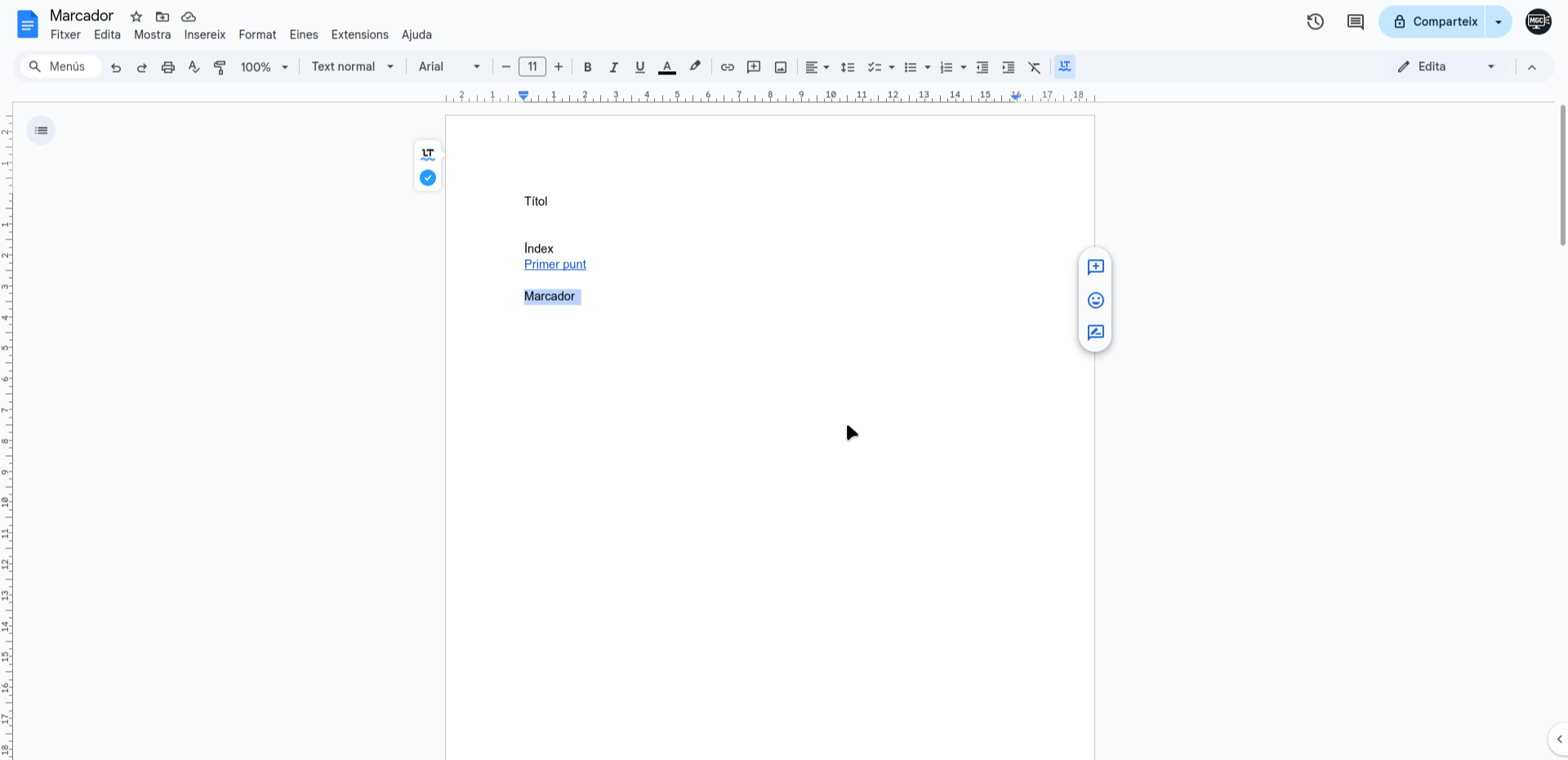The image size is (1568, 760).
Task: Select the paint format roller icon
Action: pos(220,68)
